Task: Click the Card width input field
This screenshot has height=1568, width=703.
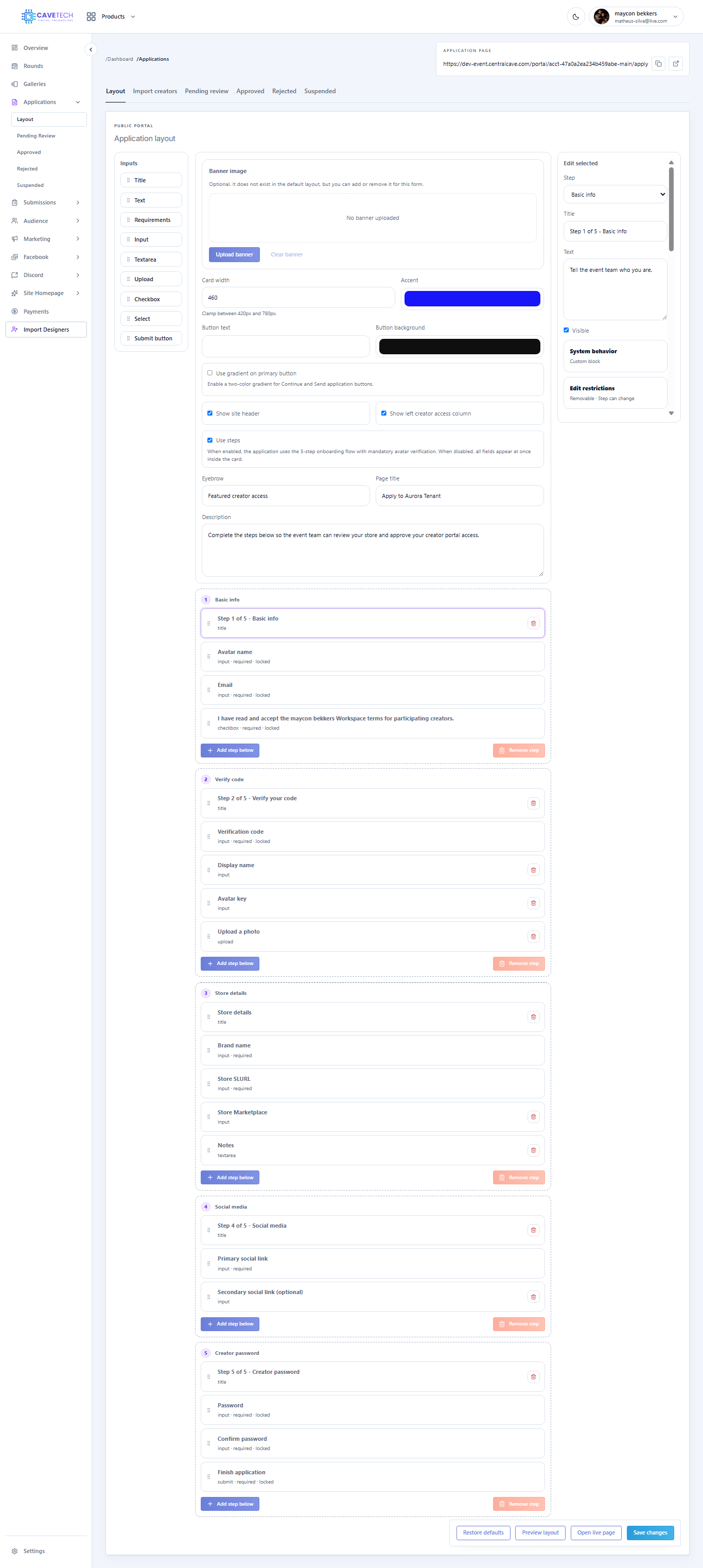Action: click(298, 298)
